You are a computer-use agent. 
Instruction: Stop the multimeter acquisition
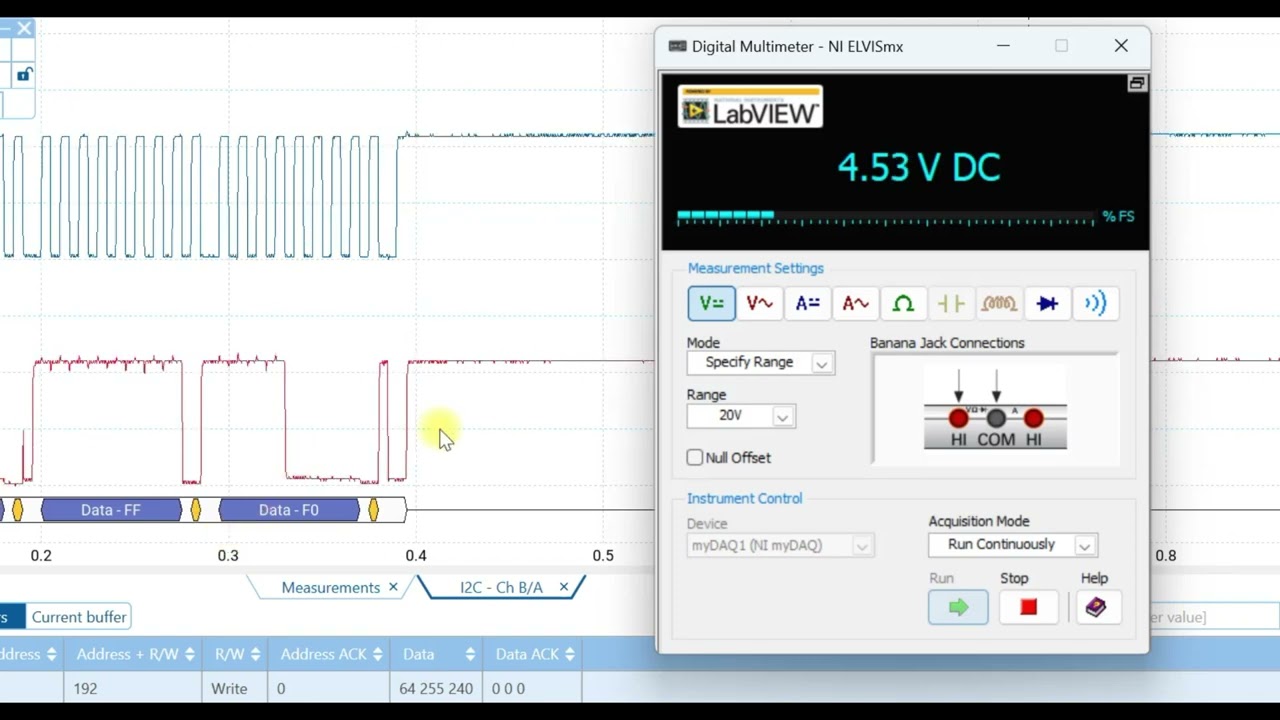point(1028,607)
